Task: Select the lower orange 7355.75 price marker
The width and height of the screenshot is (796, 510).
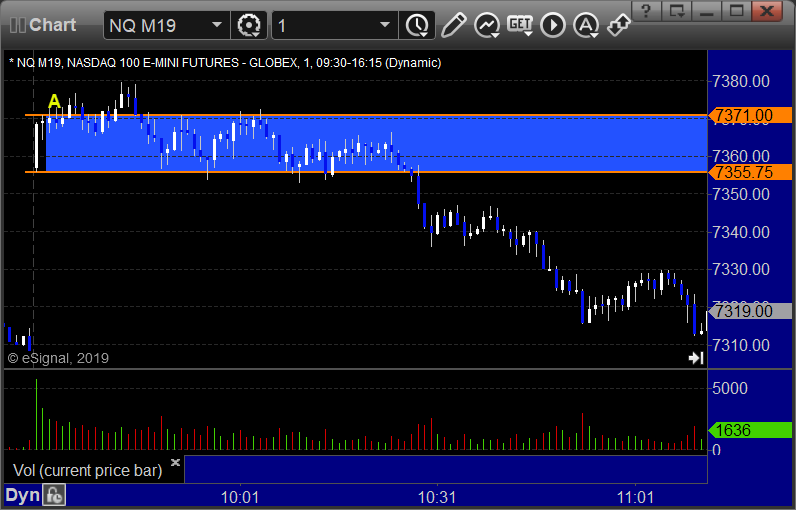Action: (x=750, y=172)
